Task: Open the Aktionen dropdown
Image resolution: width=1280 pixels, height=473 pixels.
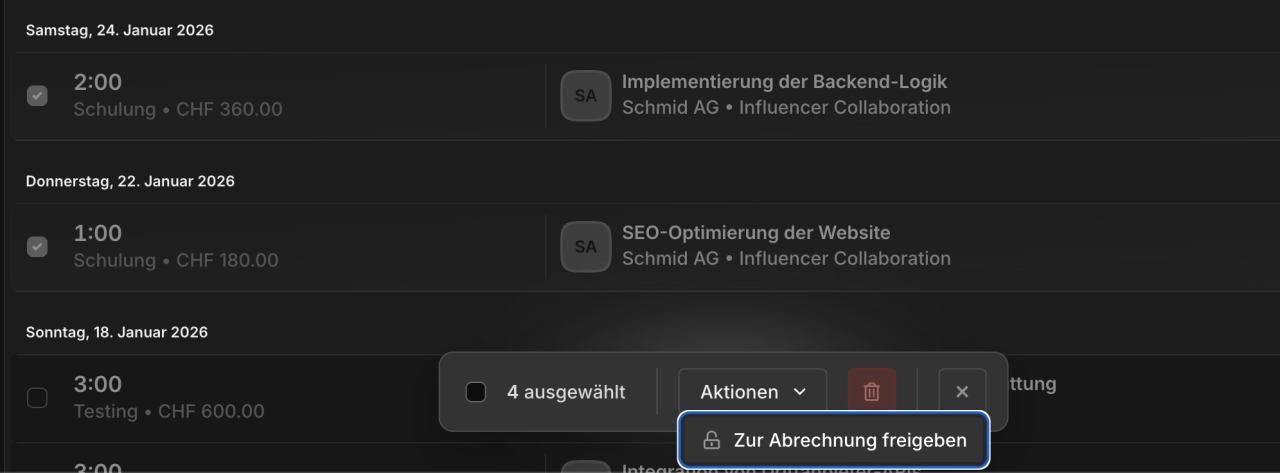Action: [753, 392]
